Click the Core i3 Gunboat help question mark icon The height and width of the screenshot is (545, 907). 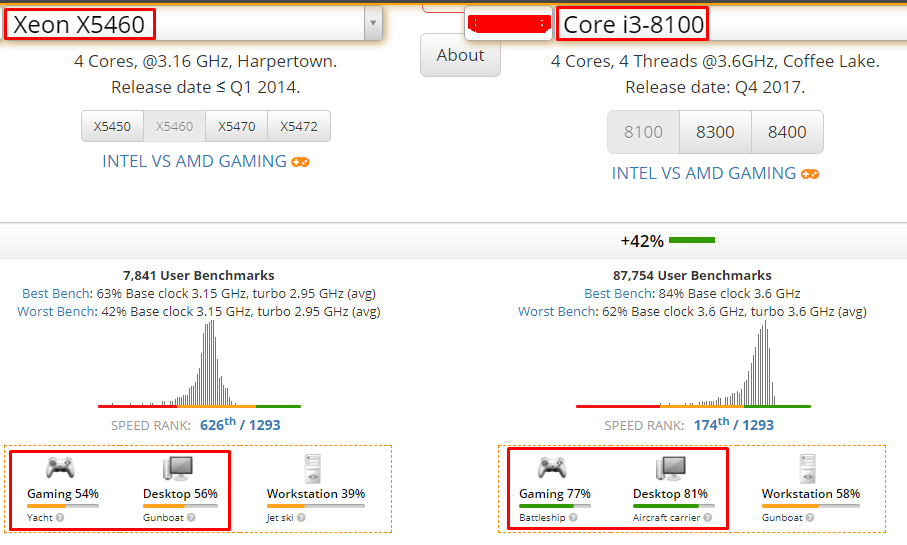[x=810, y=518]
